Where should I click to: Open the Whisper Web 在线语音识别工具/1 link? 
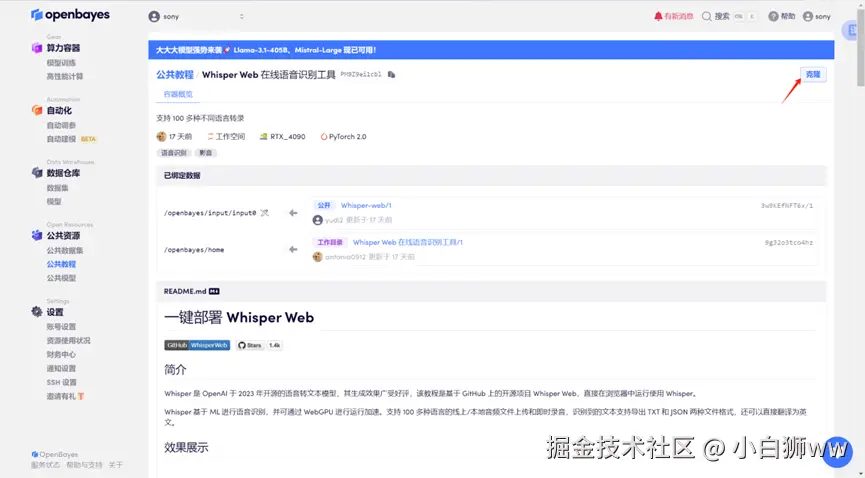click(408, 242)
